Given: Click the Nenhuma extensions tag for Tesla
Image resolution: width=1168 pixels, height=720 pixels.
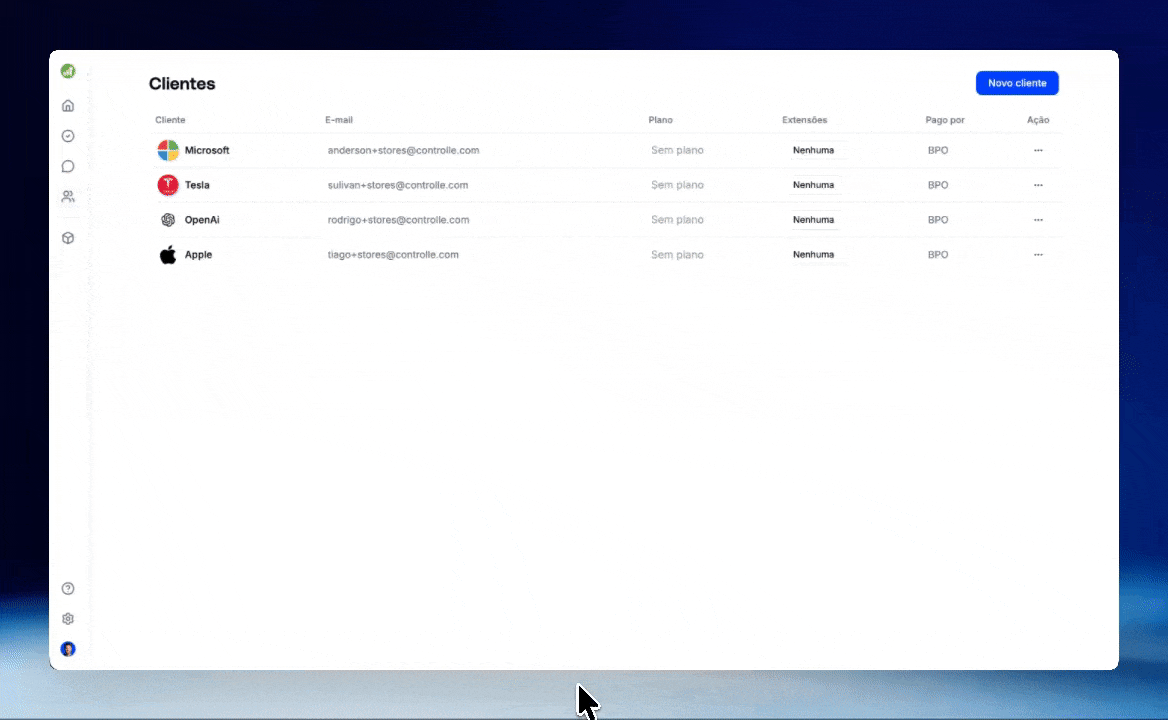Looking at the screenshot, I should tap(813, 185).
